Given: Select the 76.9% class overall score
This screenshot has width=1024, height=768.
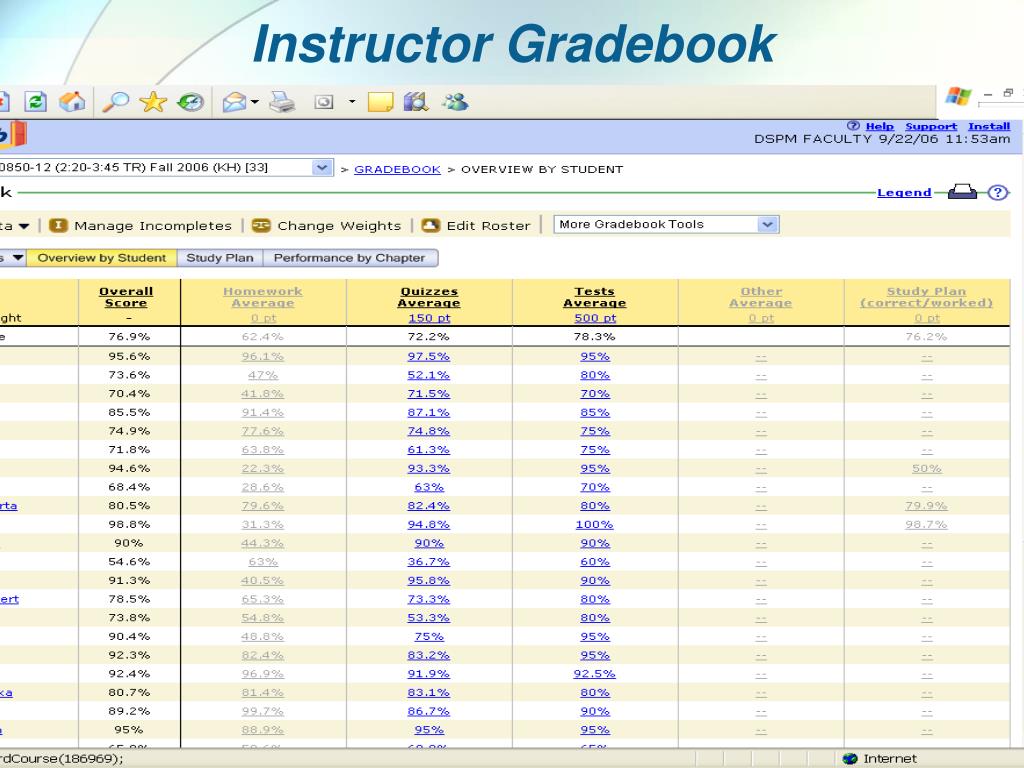Looking at the screenshot, I should 129,337.
